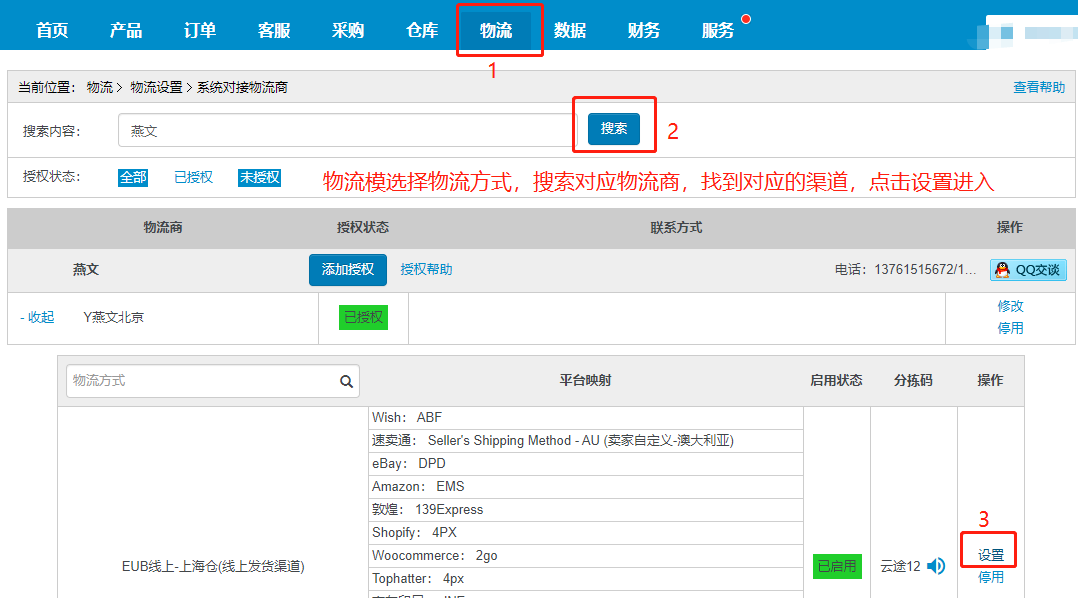Click the 敦煌: 139Express mapping row
This screenshot has width=1078, height=598.
(x=586, y=509)
